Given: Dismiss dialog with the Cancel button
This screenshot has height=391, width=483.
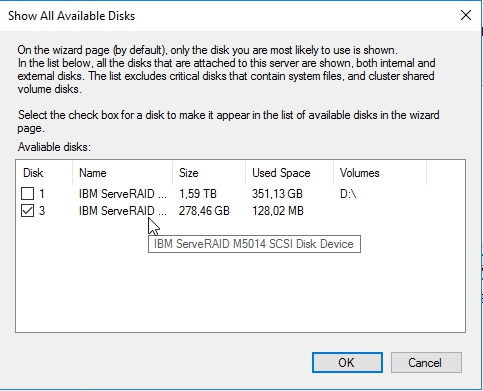Looking at the screenshot, I should (x=426, y=362).
